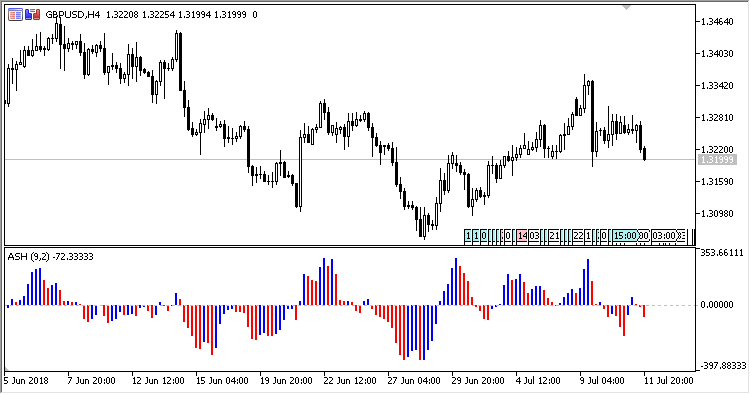Image resolution: width=750 pixels, height=394 pixels.
Task: Click the 27 Jun 04:00 time label
Action: tap(414, 381)
